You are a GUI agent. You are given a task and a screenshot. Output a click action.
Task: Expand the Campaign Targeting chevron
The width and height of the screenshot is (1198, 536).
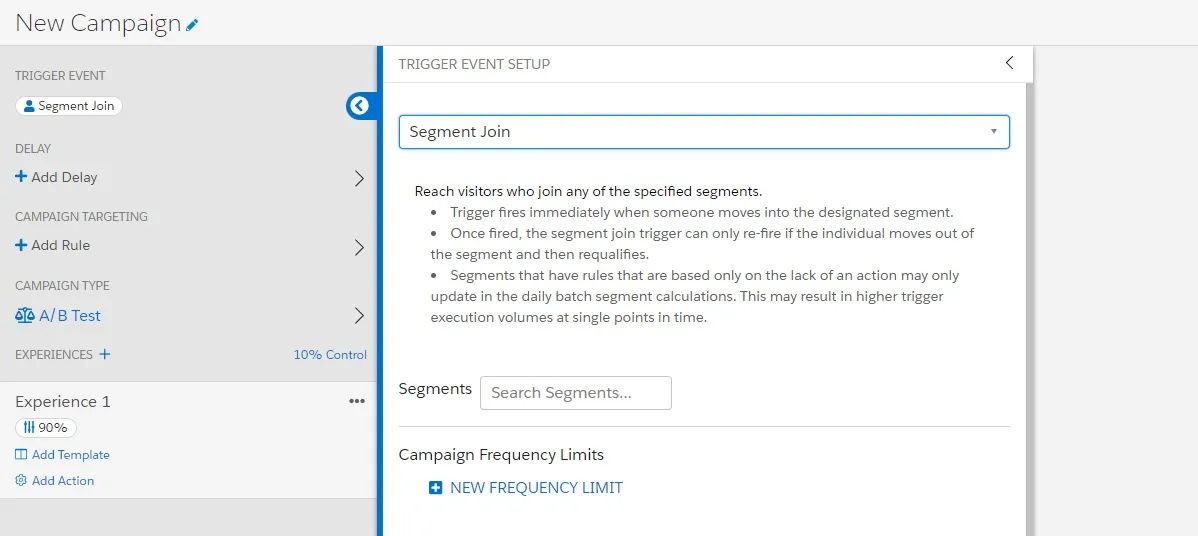tap(359, 247)
